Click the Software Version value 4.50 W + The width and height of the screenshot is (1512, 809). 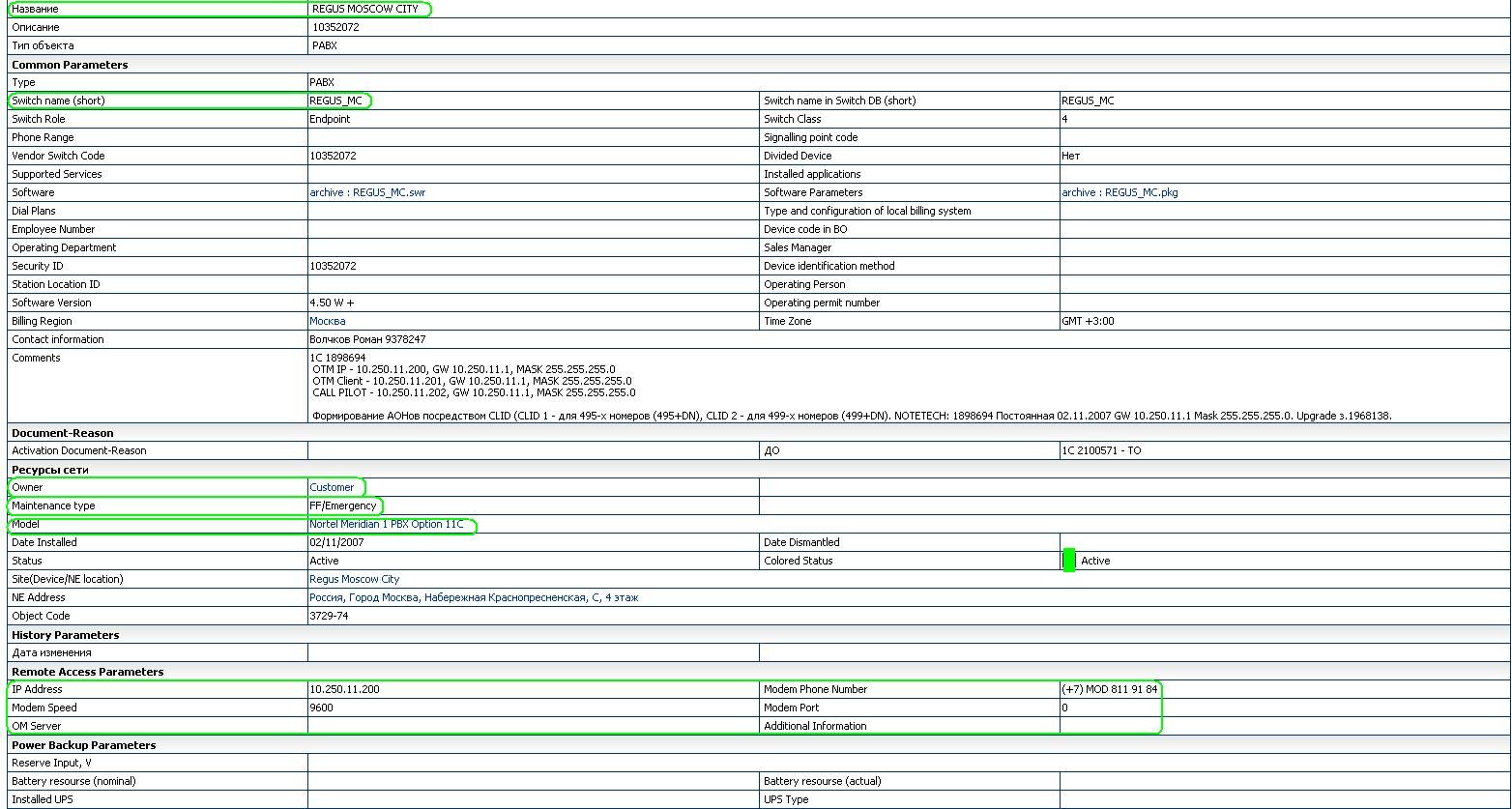[x=332, y=303]
